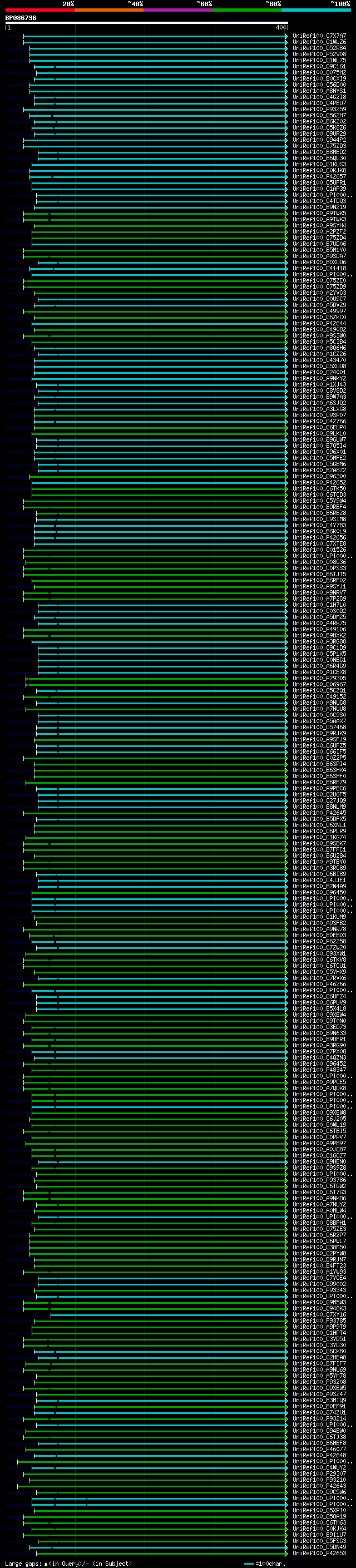Image resolution: width=356 pixels, height=1568 pixels.
Task: Click the UniRef100_Q1WLZ6 hit label
Action: coord(319,42)
